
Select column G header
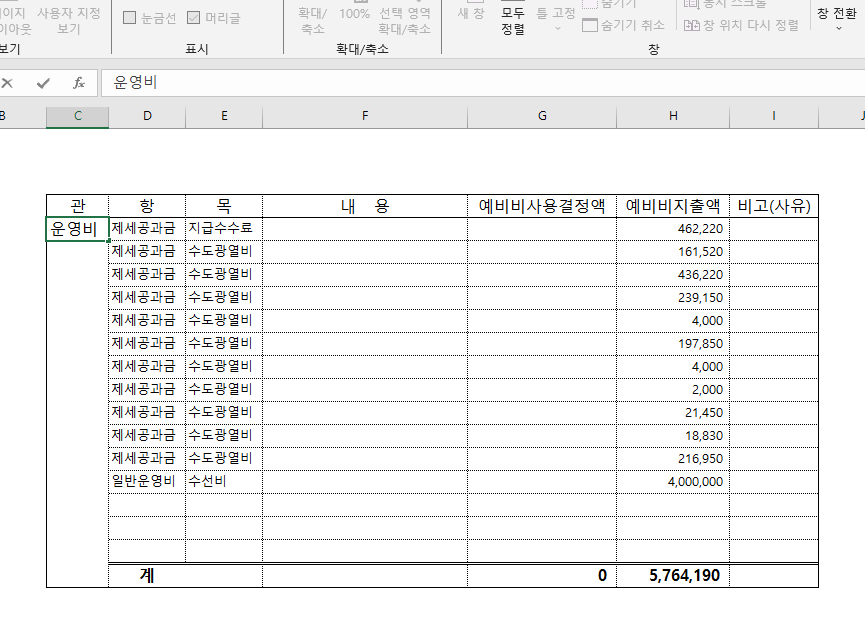tap(542, 116)
